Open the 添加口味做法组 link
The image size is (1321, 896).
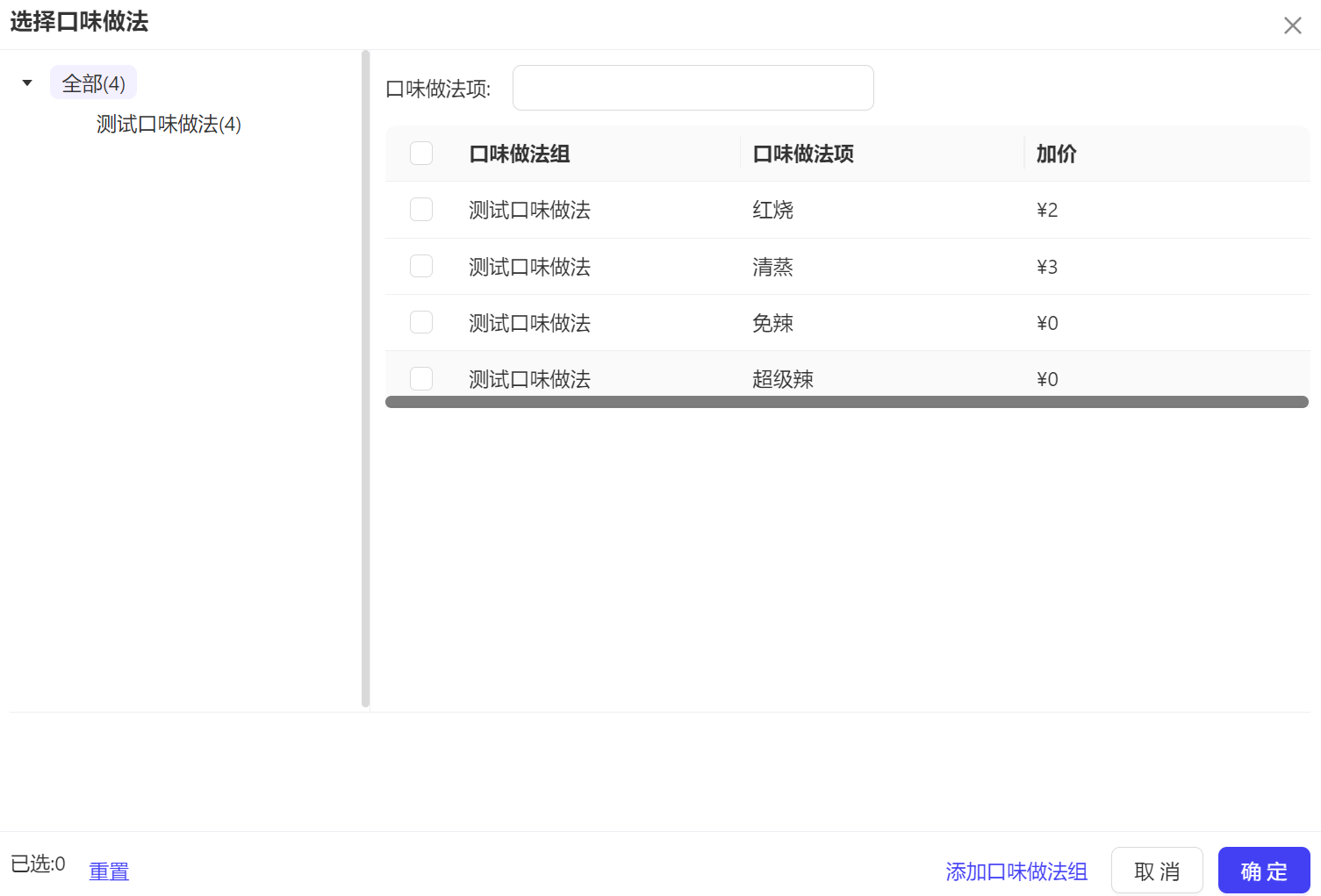[1016, 871]
